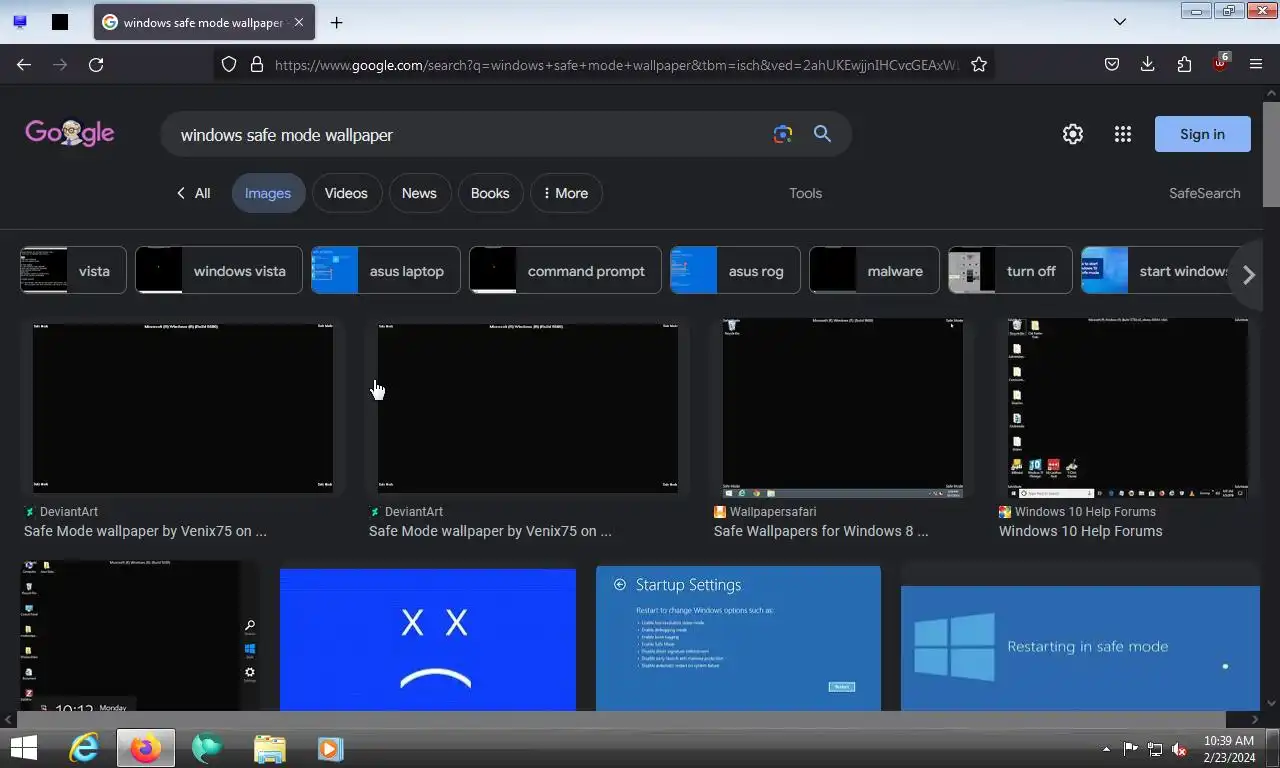The image size is (1280, 768).
Task: View site lock information icon
Action: [x=257, y=64]
